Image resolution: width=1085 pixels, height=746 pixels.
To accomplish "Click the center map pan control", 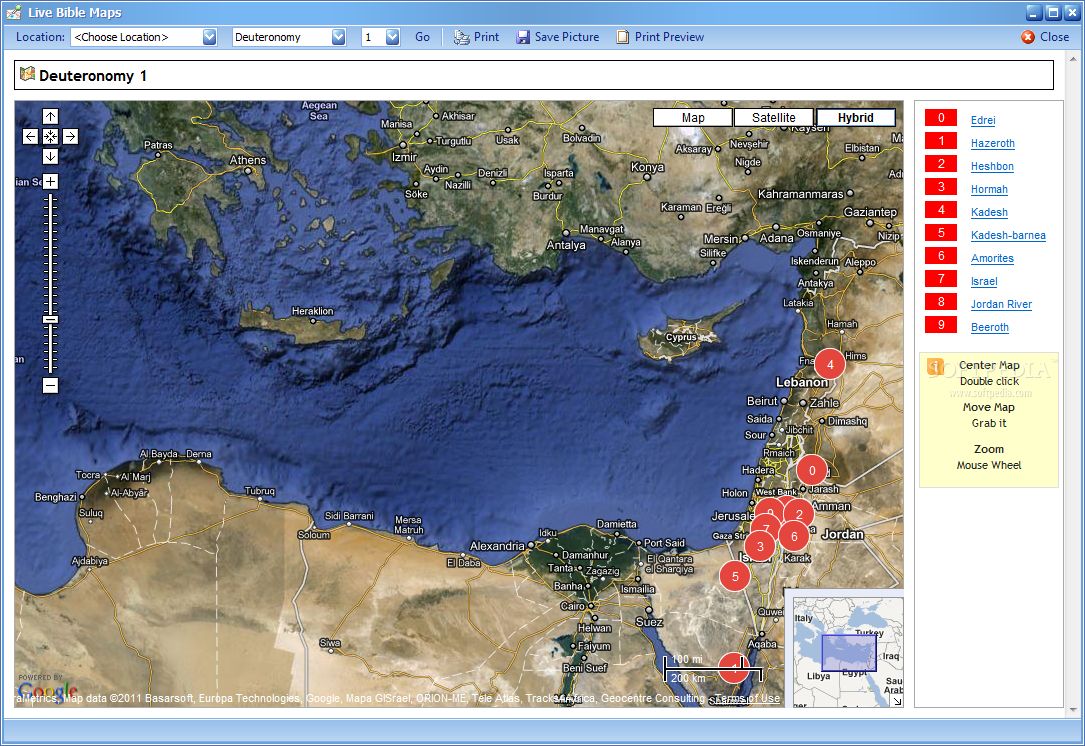I will [51, 136].
